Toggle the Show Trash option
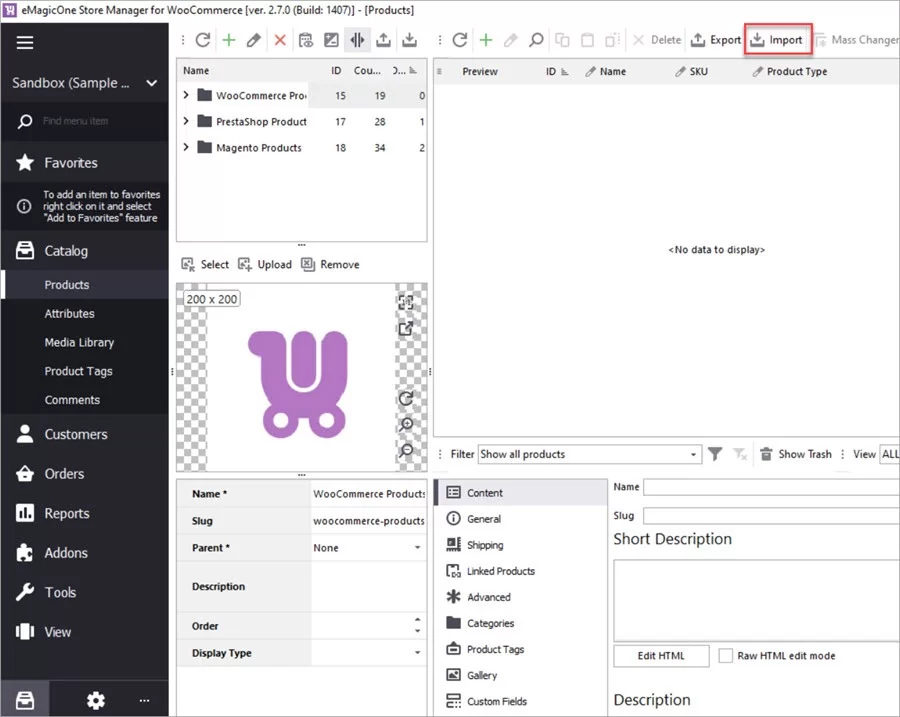The image size is (900, 717). click(797, 454)
